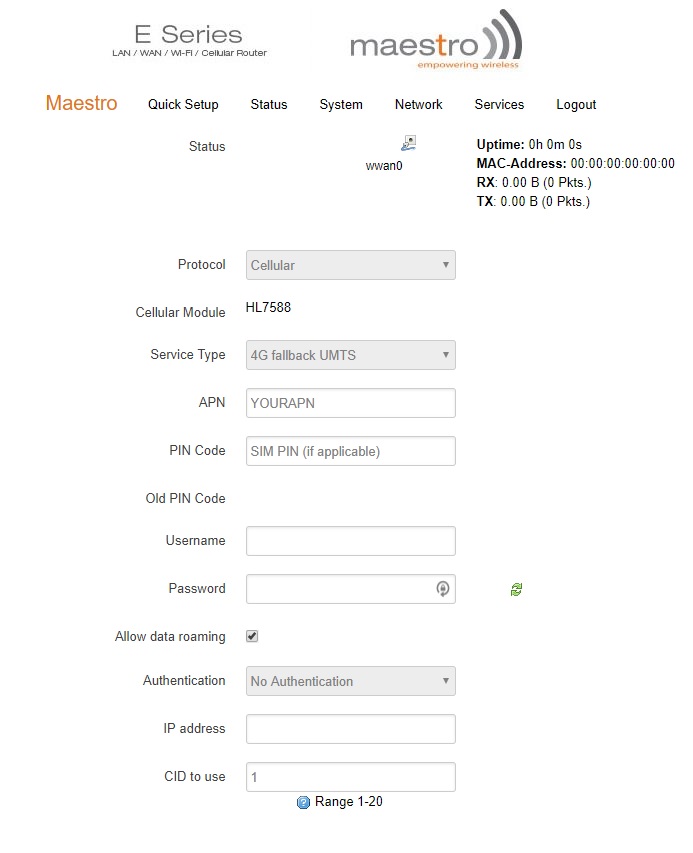
Task: Open the Services menu
Action: (499, 104)
